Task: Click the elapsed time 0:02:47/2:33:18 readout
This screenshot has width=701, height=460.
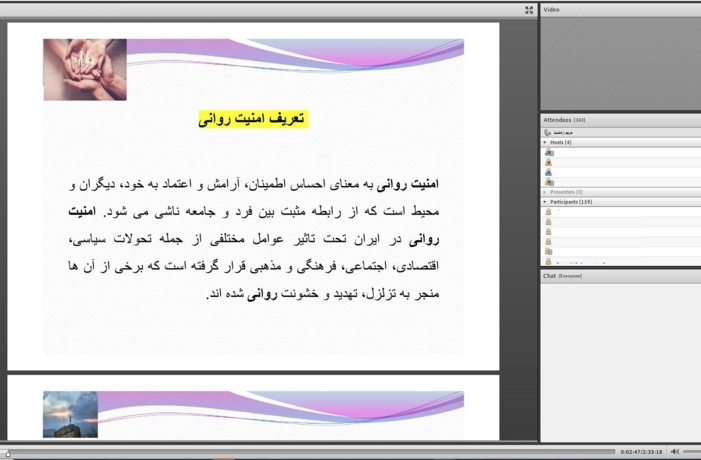Action: pyautogui.click(x=641, y=452)
